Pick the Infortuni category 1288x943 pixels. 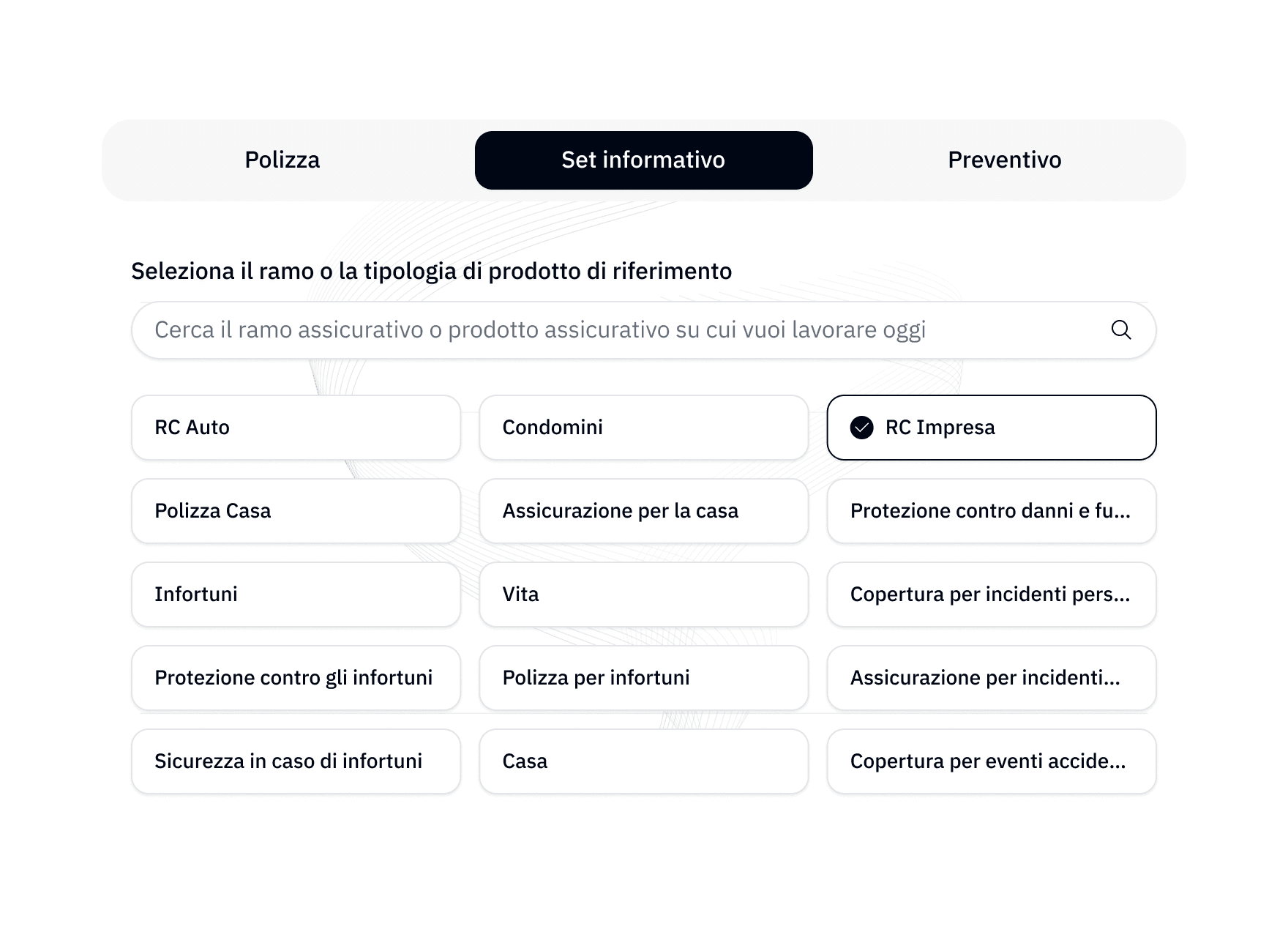tap(296, 594)
